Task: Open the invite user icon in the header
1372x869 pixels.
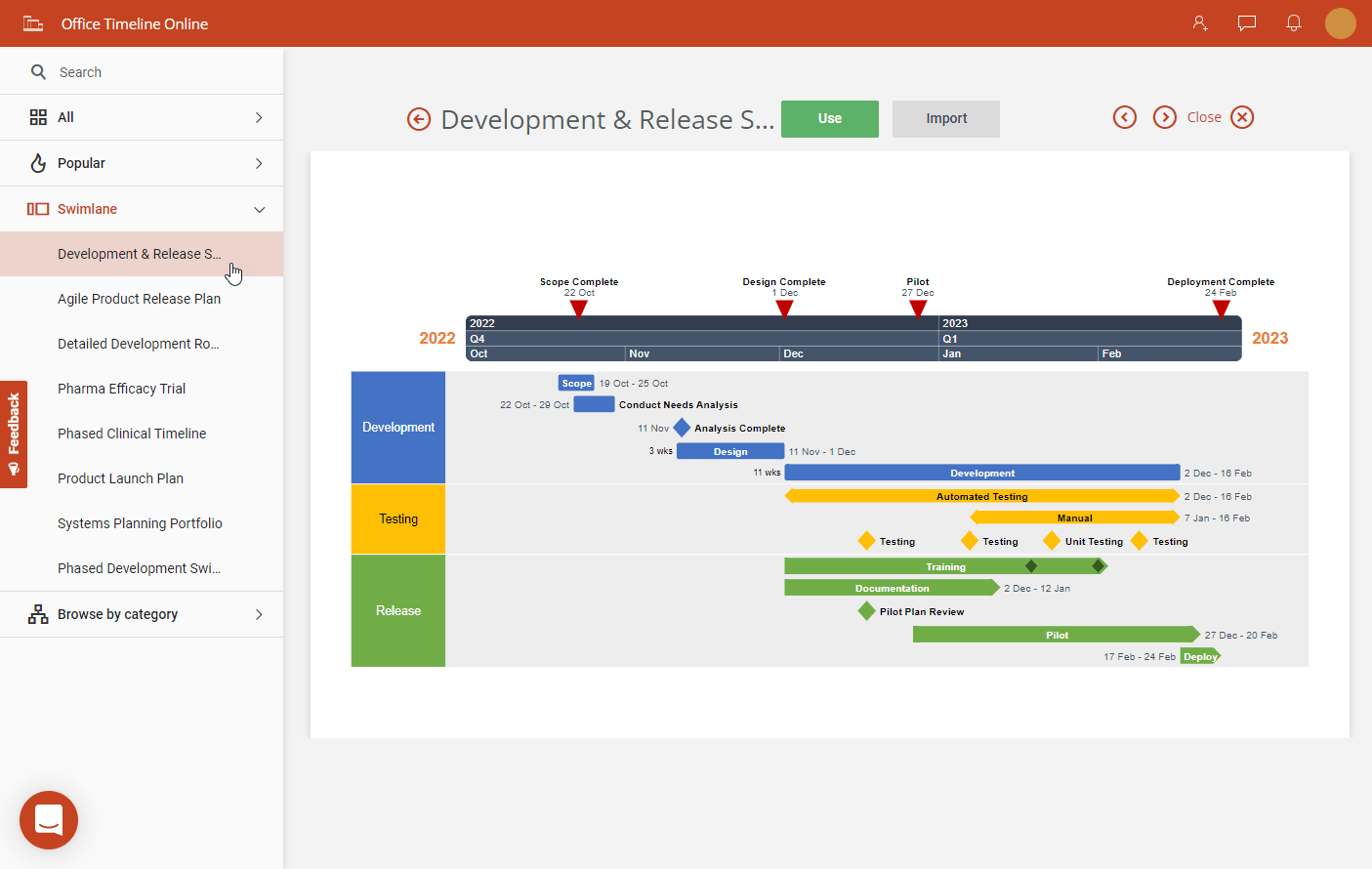Action: tap(1199, 23)
